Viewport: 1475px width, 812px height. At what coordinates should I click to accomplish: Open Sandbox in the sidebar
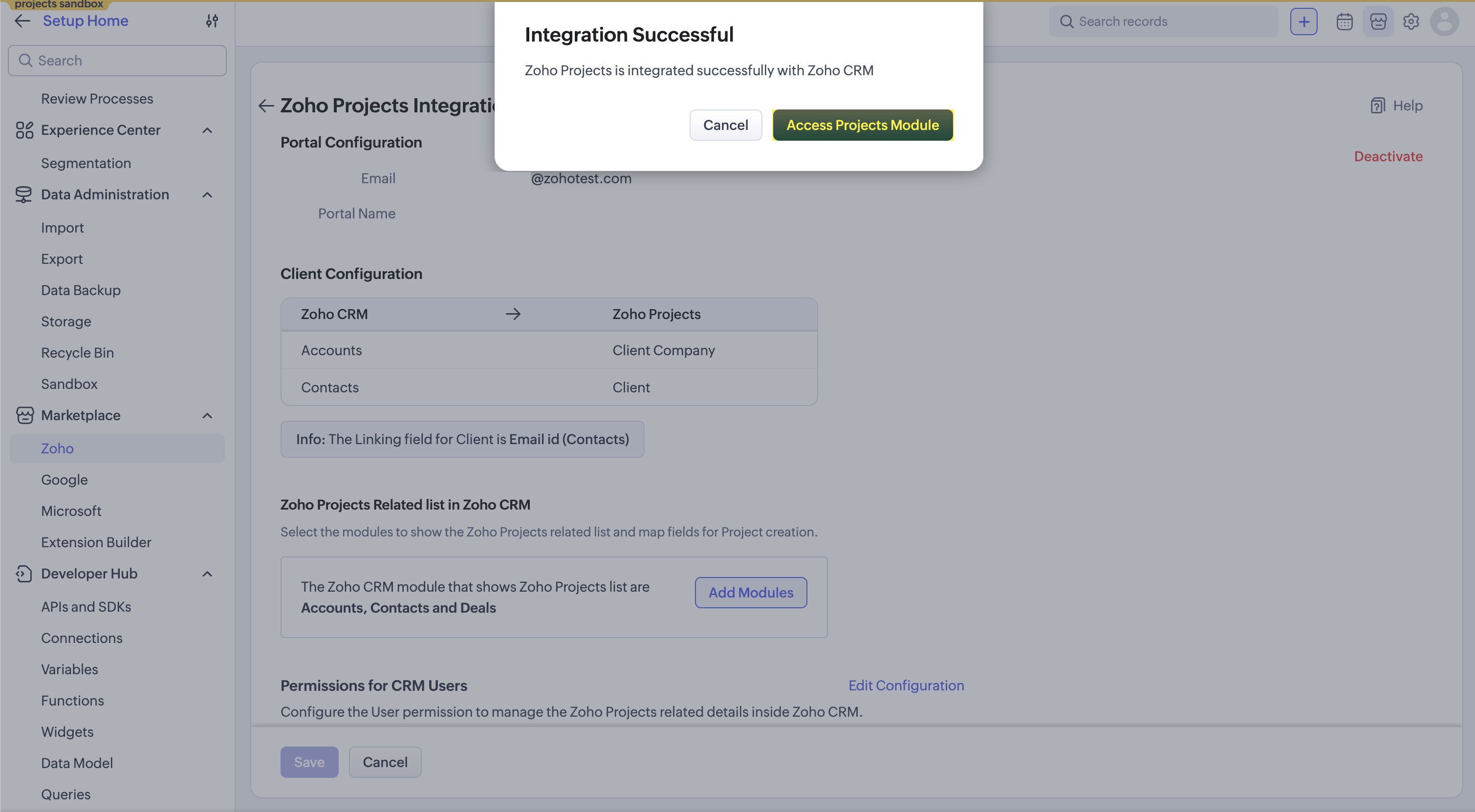tap(69, 384)
